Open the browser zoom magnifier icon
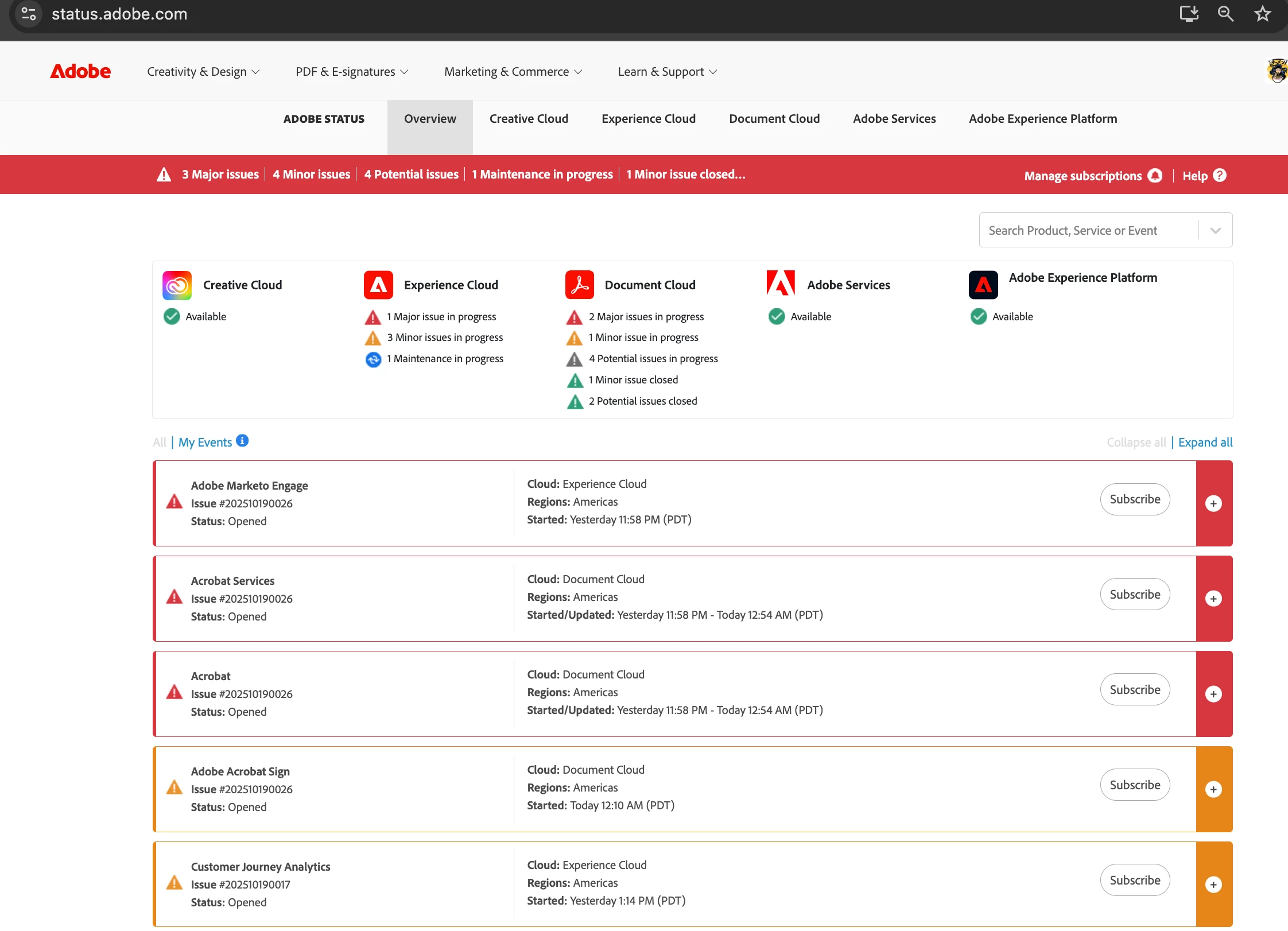The height and width of the screenshot is (931, 1288). (x=1225, y=14)
